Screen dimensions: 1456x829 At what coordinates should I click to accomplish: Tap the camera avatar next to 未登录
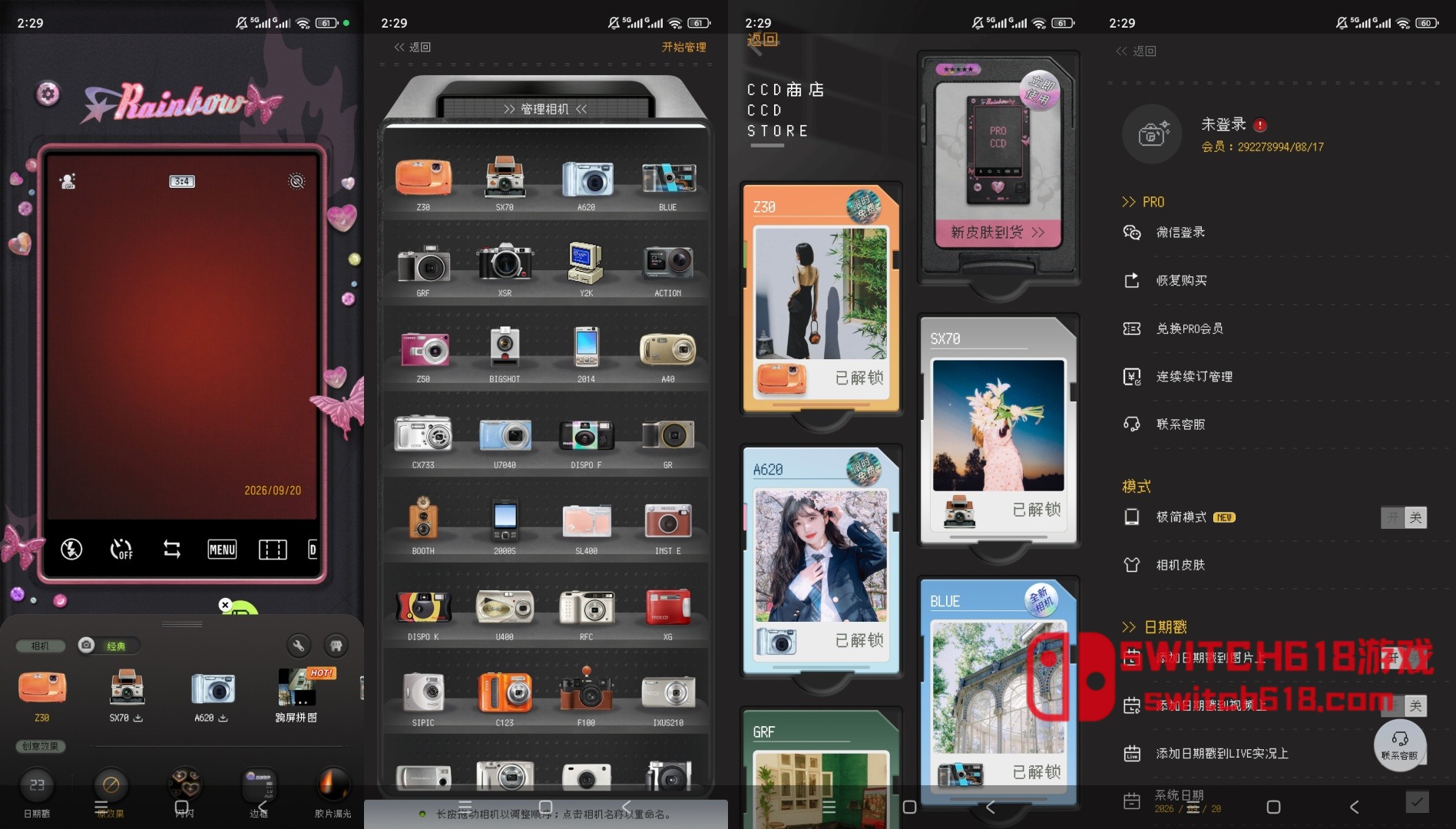1152,134
